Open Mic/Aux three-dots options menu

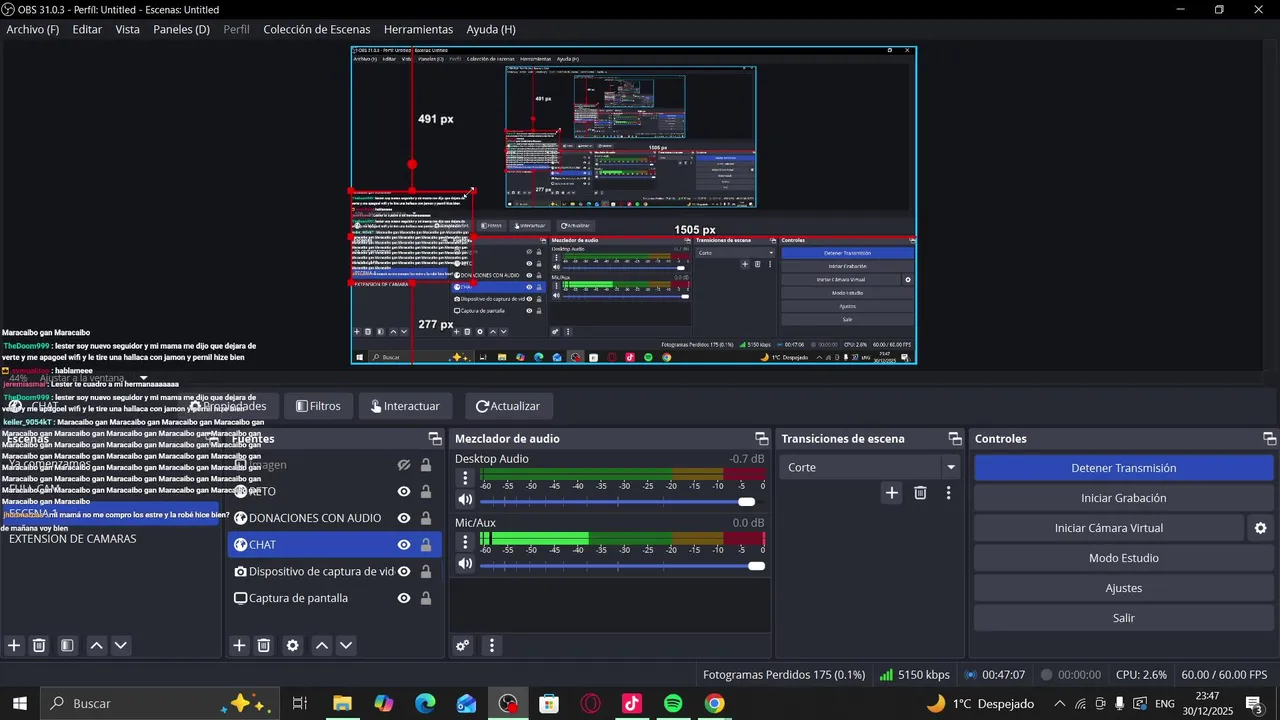465,542
